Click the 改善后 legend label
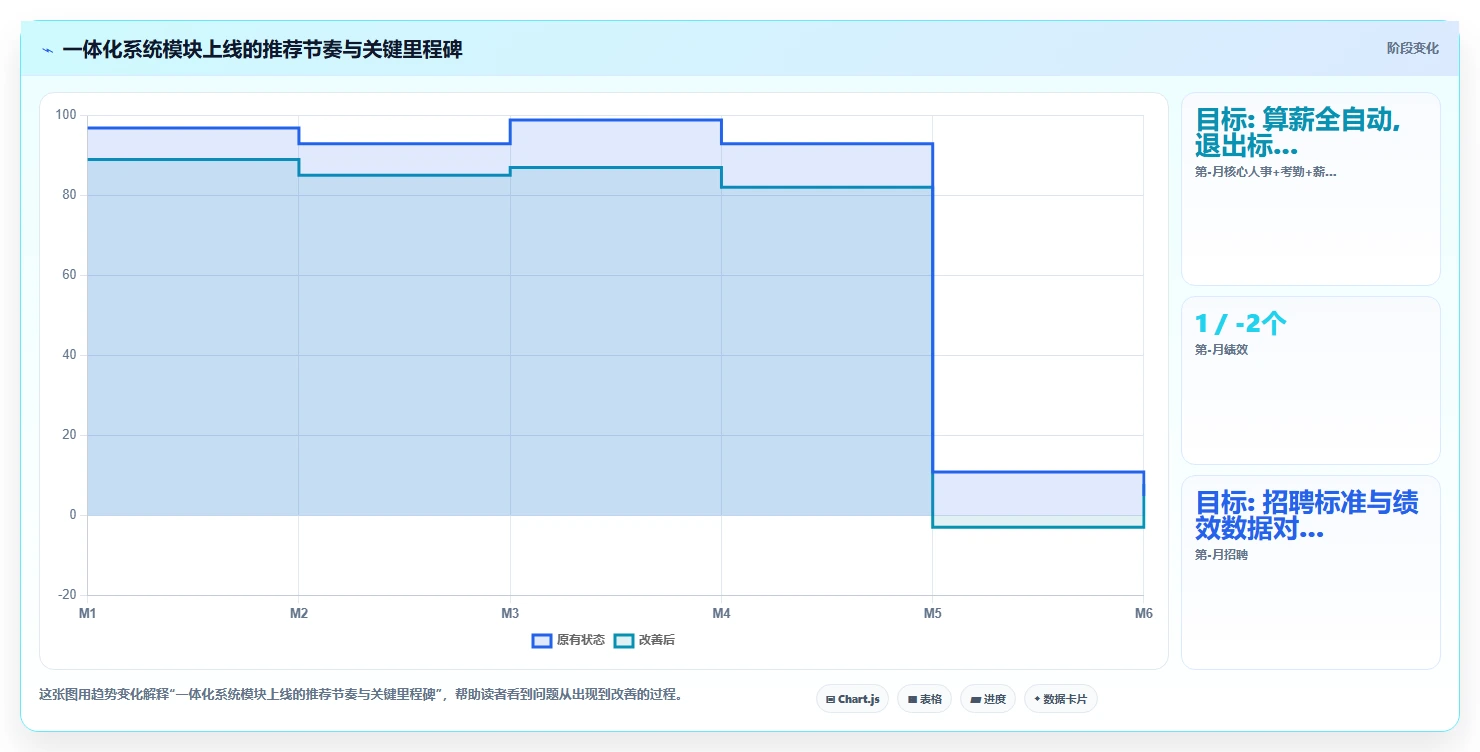The image size is (1480, 752). point(657,640)
